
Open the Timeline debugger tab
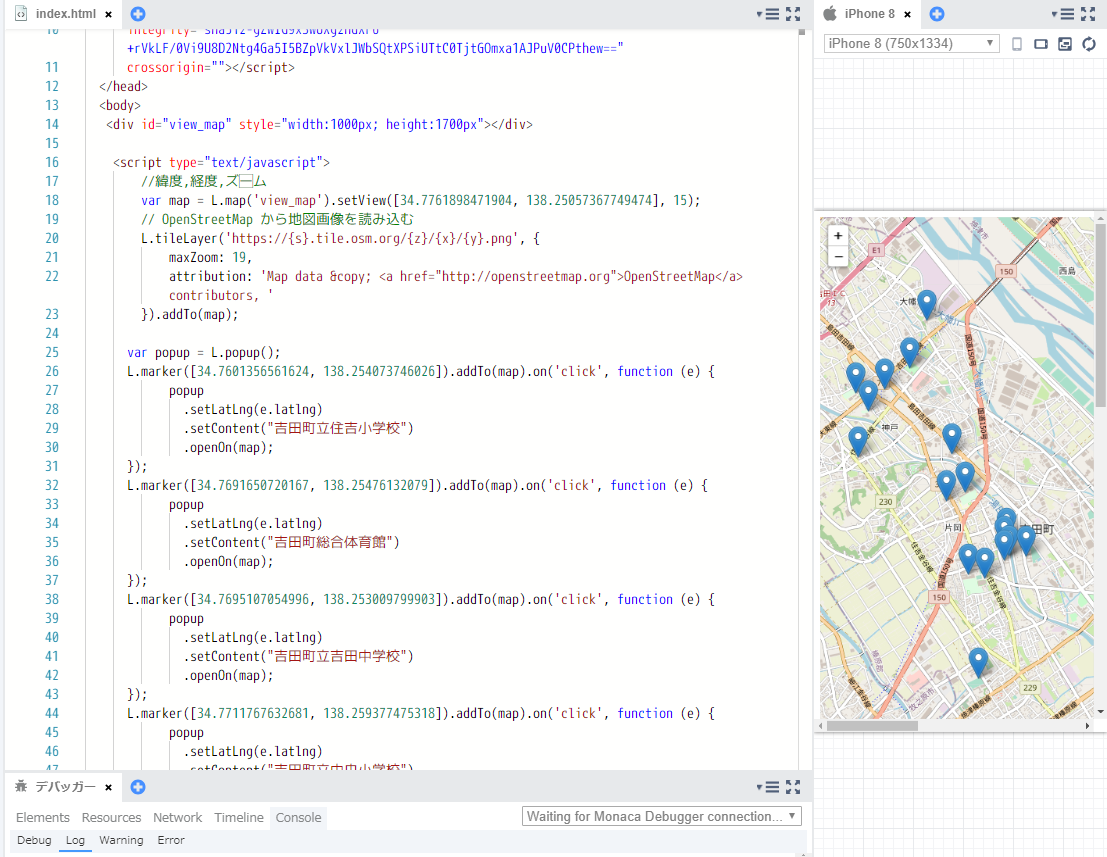click(x=239, y=817)
